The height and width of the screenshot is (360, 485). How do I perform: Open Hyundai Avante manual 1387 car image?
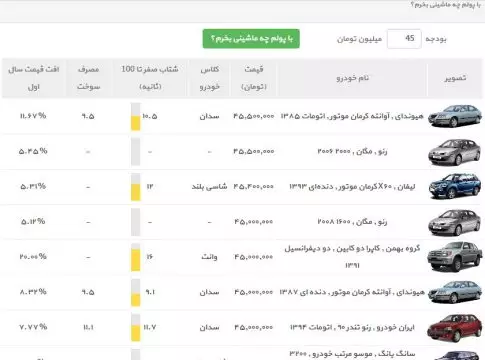pyautogui.click(x=455, y=292)
